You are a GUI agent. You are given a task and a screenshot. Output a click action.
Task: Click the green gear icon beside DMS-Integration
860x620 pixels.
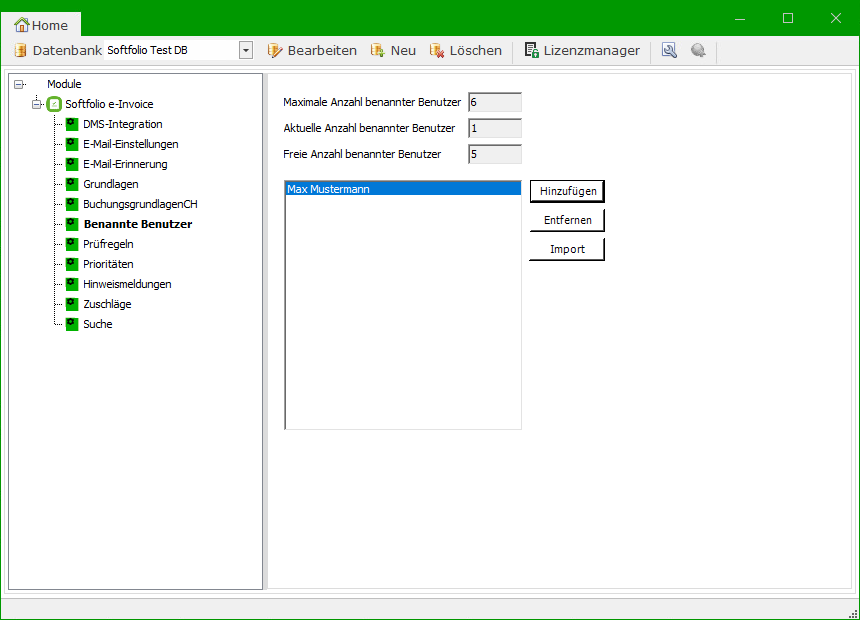72,124
